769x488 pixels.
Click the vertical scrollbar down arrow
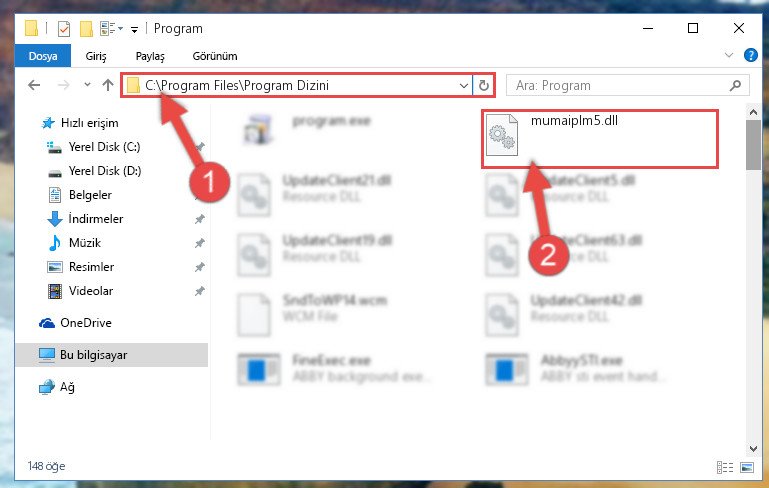[753, 448]
